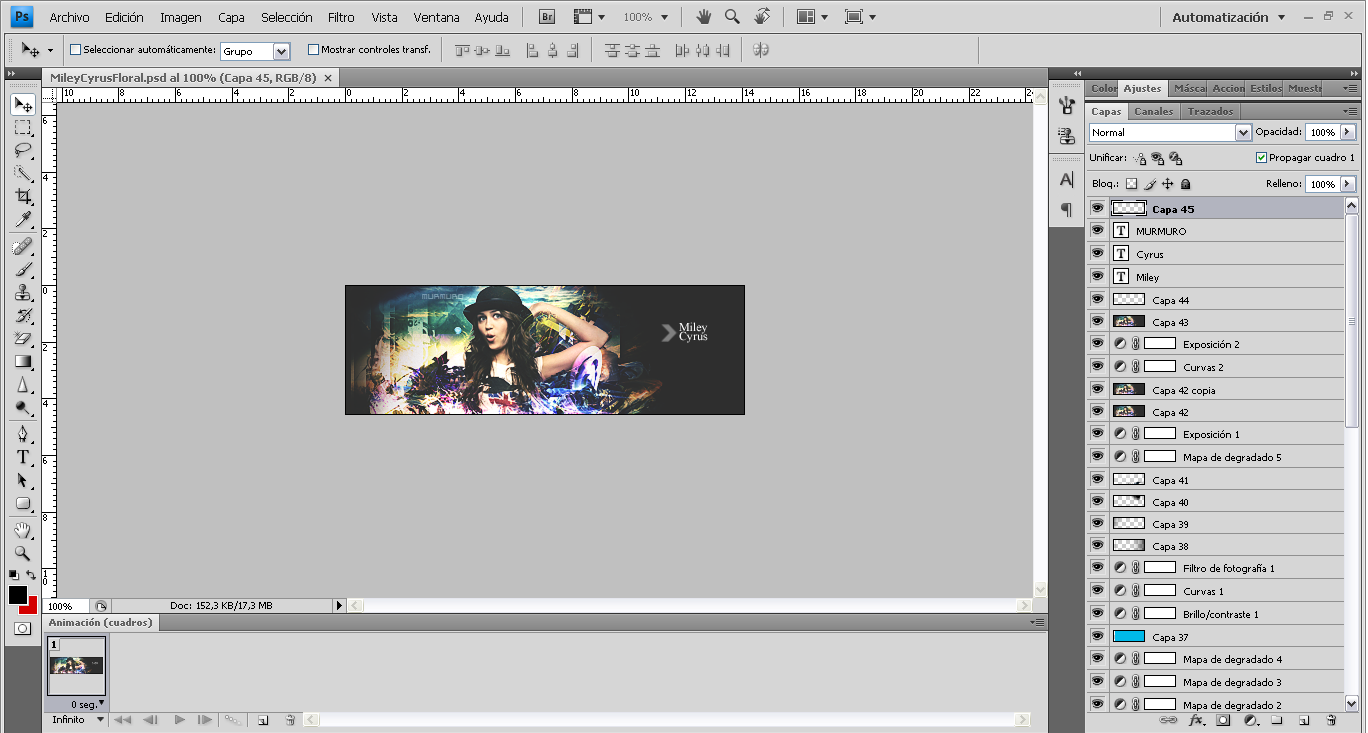This screenshot has height=733, width=1368.
Task: Switch to the Canales tab
Action: click(1154, 111)
